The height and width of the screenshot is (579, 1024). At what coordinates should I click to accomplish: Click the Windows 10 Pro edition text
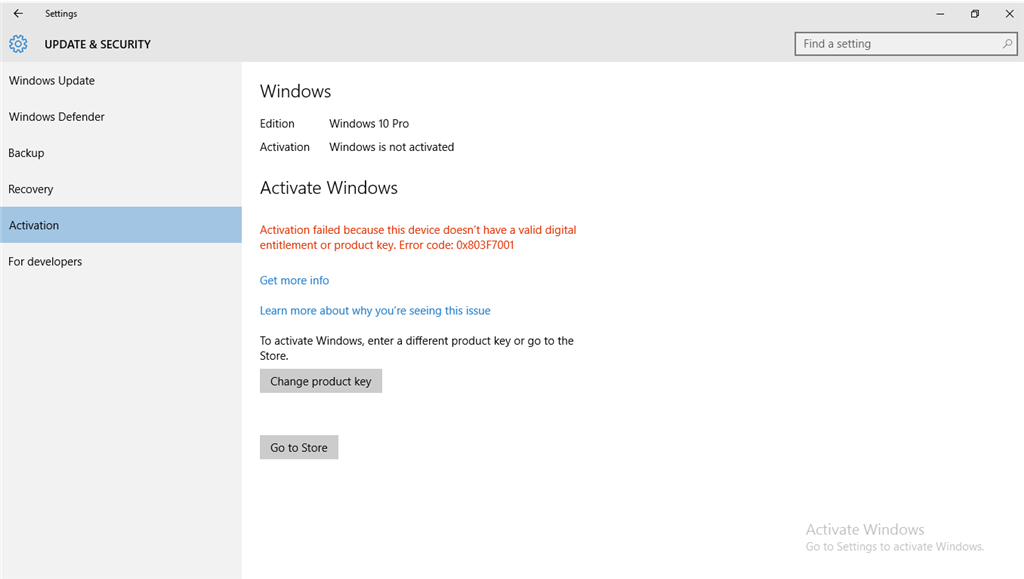click(369, 123)
